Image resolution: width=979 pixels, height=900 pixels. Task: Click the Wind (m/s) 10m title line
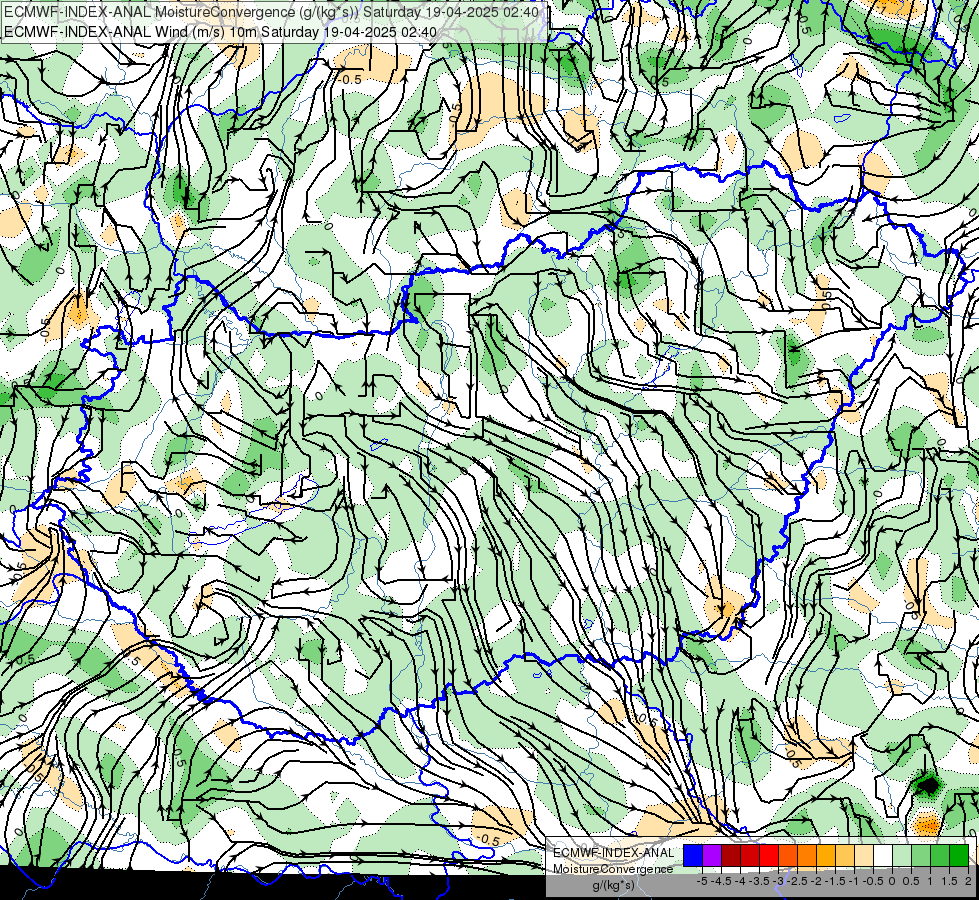point(220,32)
